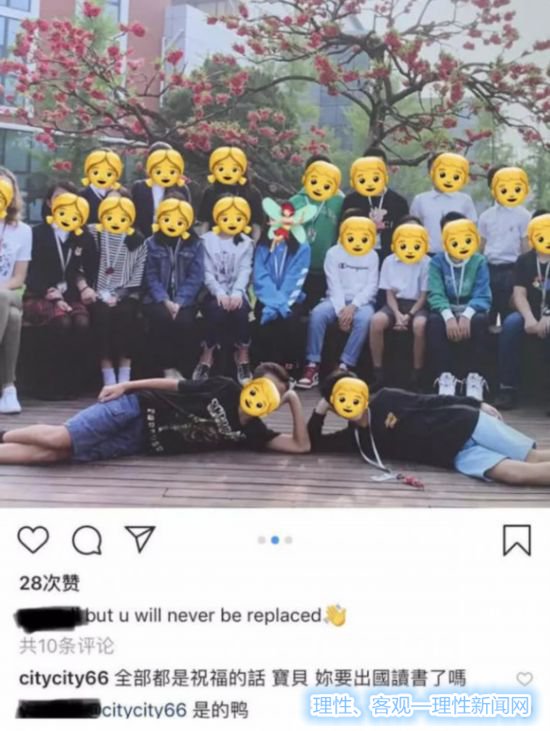This screenshot has height=731, width=550.
Task: Like the citycity66 comment heart
Action: 524,679
